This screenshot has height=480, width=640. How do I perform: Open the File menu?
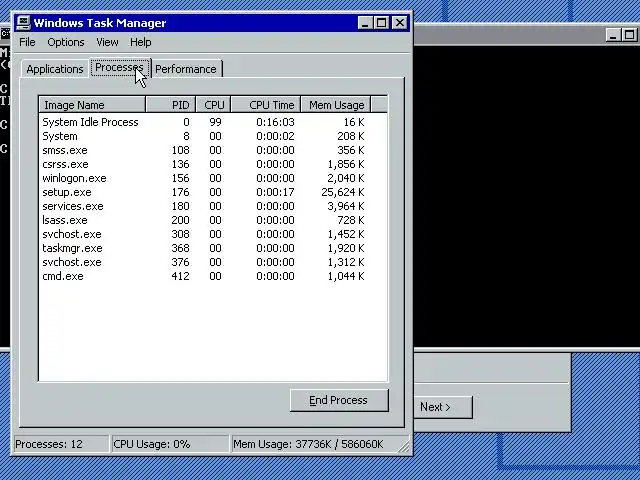[27, 42]
